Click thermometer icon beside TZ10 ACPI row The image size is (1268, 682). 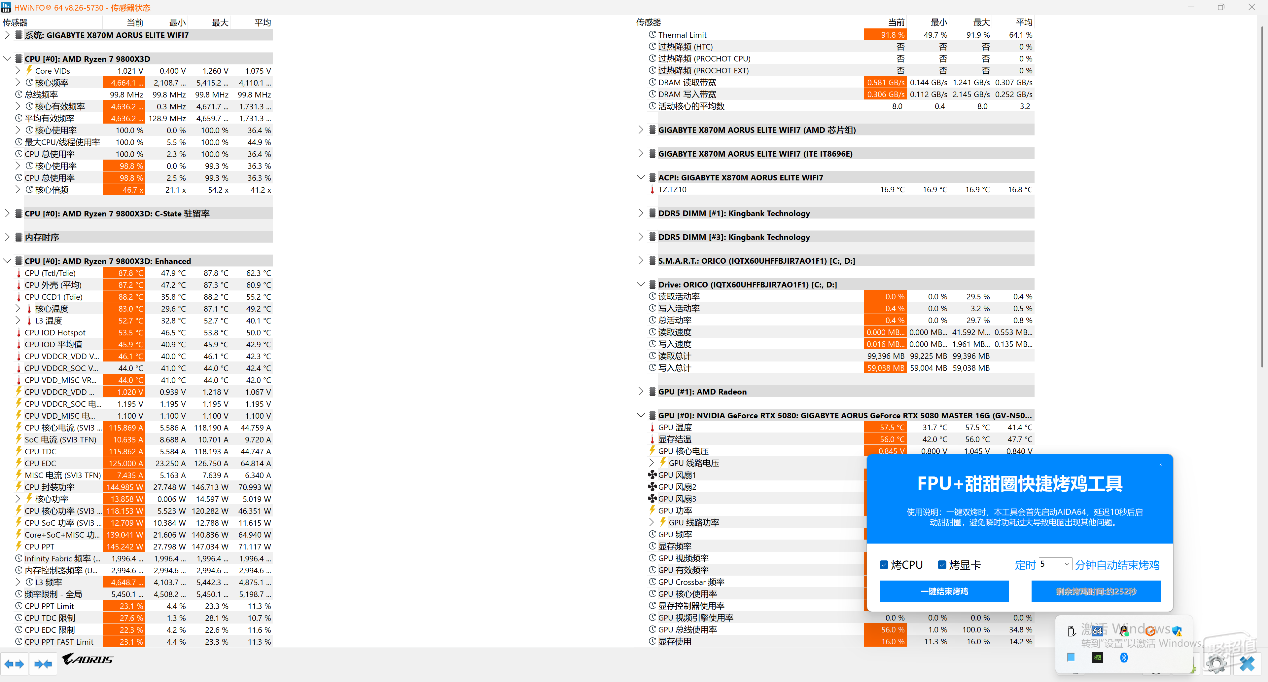[652, 189]
